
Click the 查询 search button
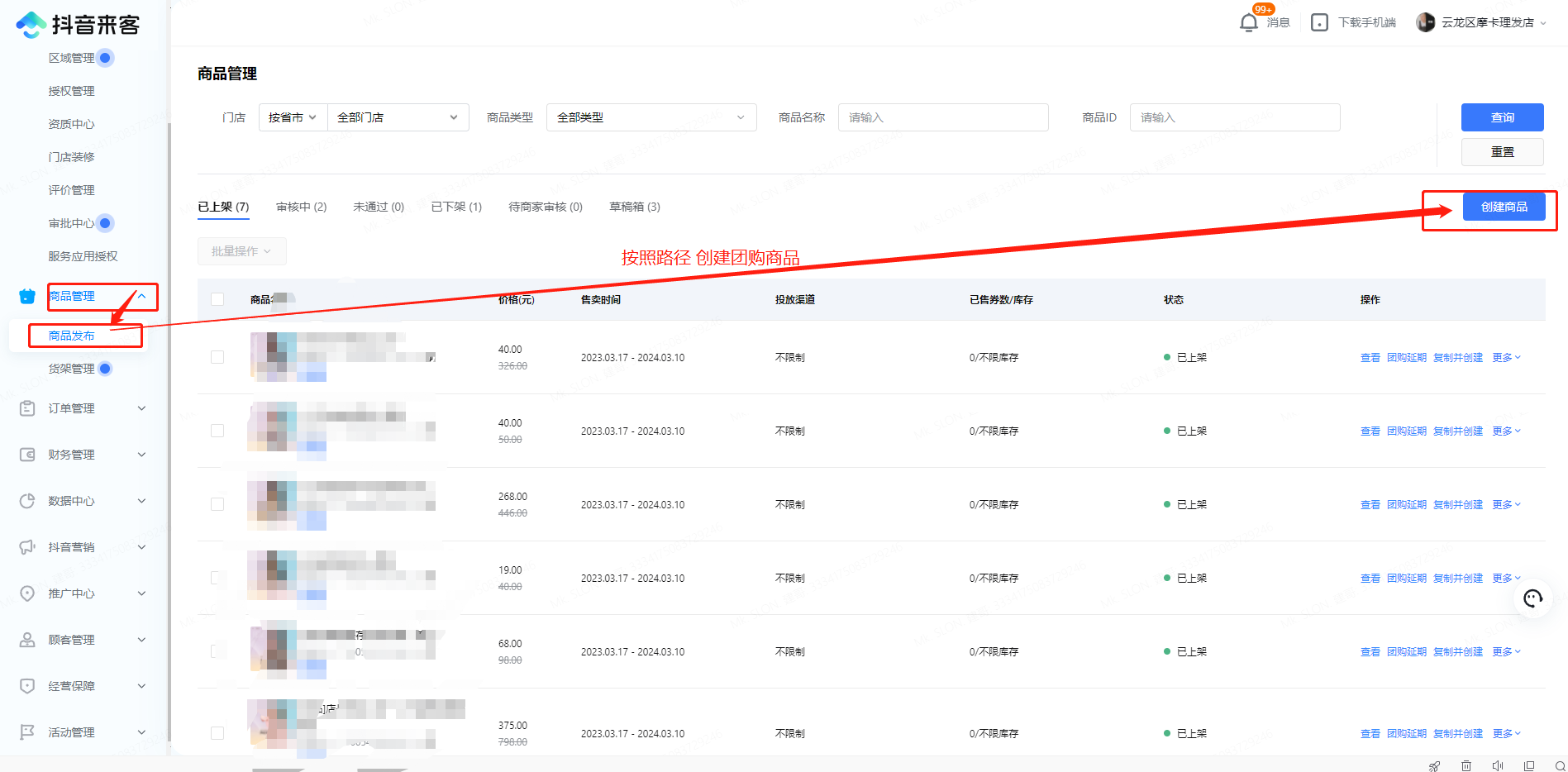[1502, 117]
